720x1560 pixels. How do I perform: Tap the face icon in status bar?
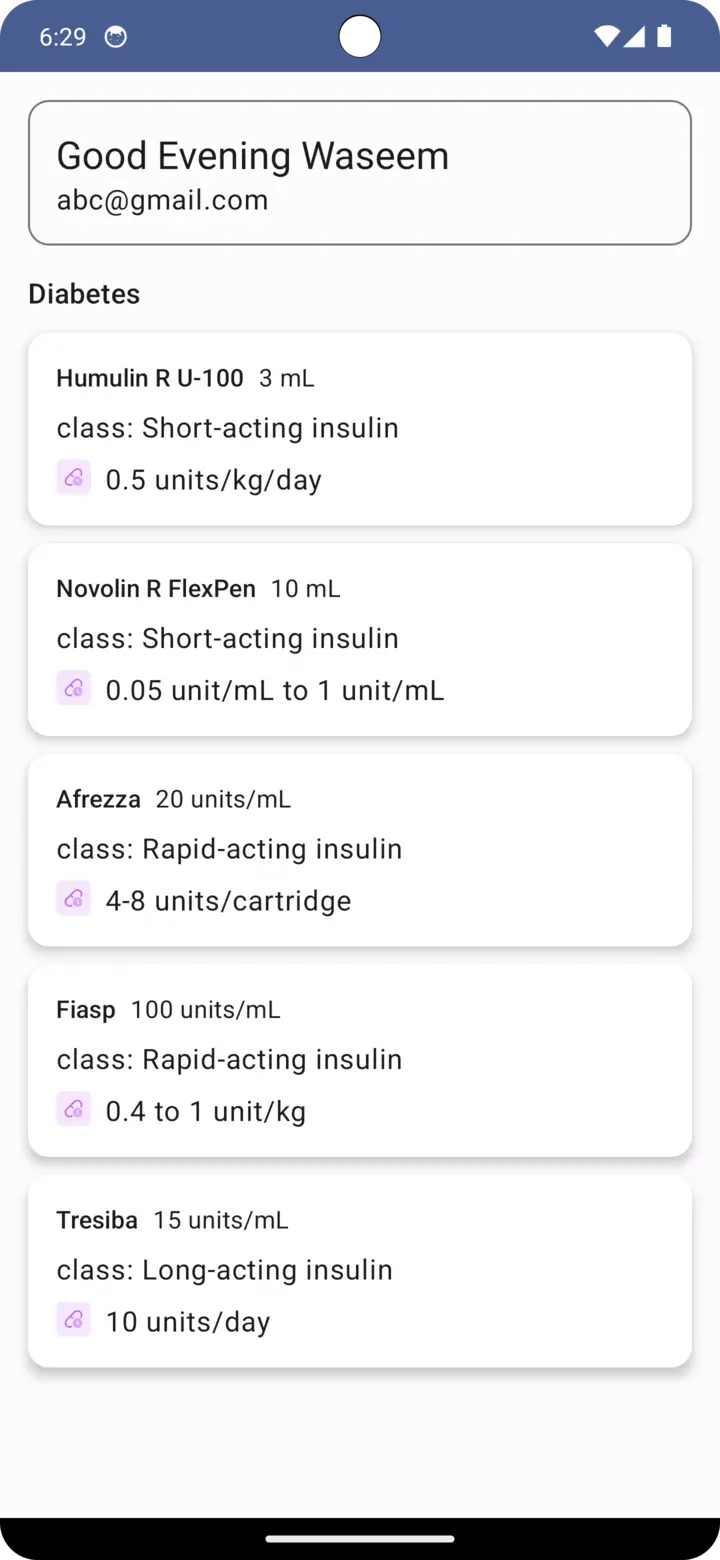click(x=116, y=37)
